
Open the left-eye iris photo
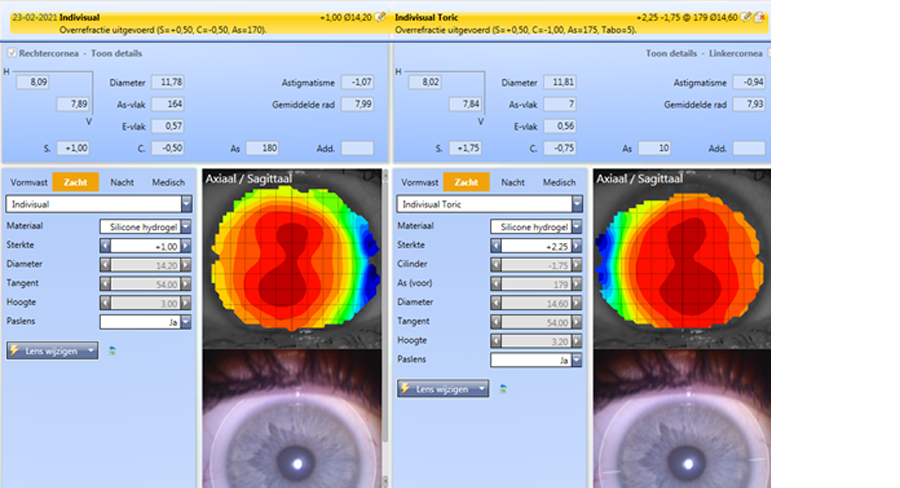point(682,419)
